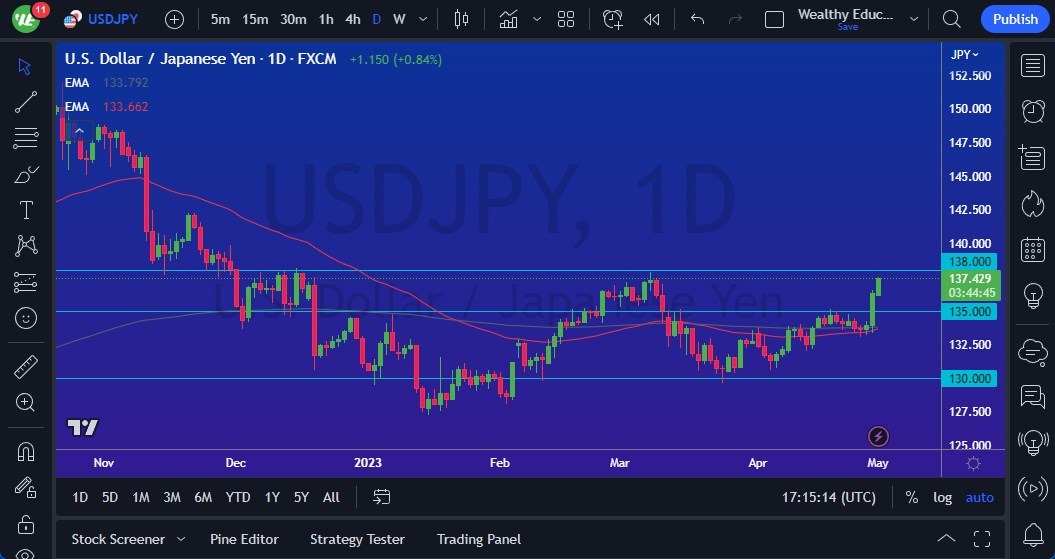Open the alerts panel
Image resolution: width=1055 pixels, height=559 pixels.
[1032, 111]
